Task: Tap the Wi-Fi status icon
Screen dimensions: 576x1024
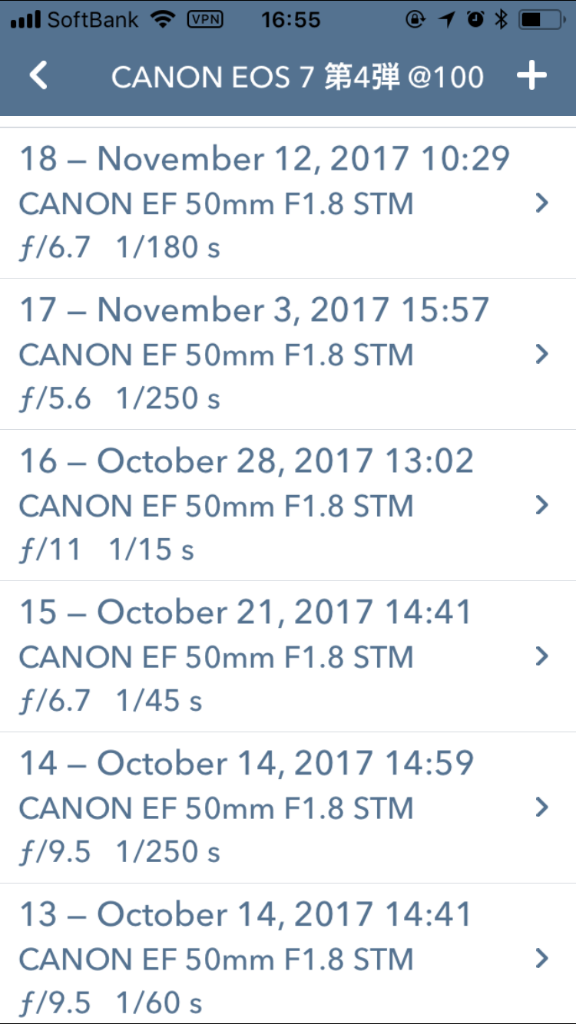Action: click(163, 20)
